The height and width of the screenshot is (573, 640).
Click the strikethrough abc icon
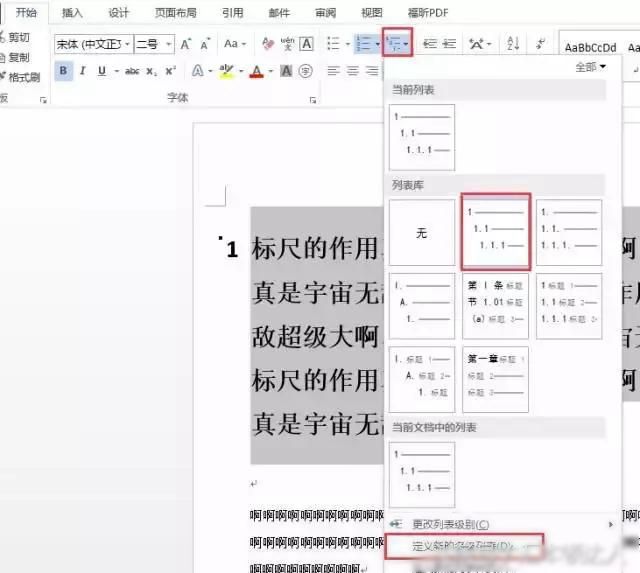(131, 71)
